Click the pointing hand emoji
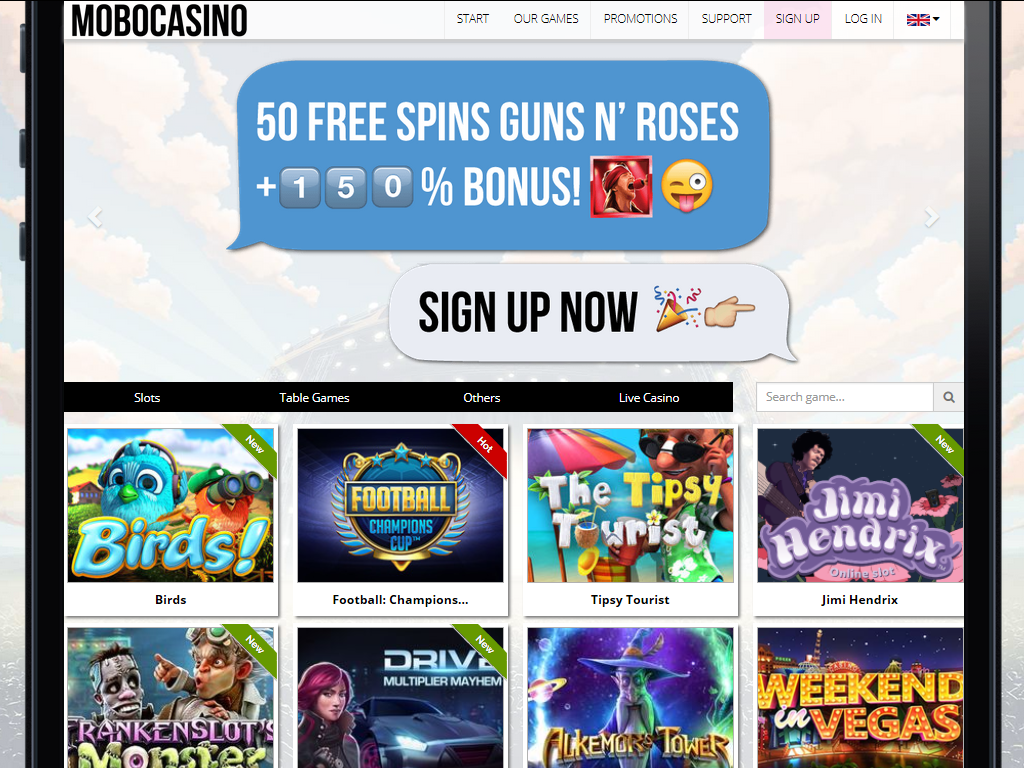The image size is (1024, 768). point(729,310)
